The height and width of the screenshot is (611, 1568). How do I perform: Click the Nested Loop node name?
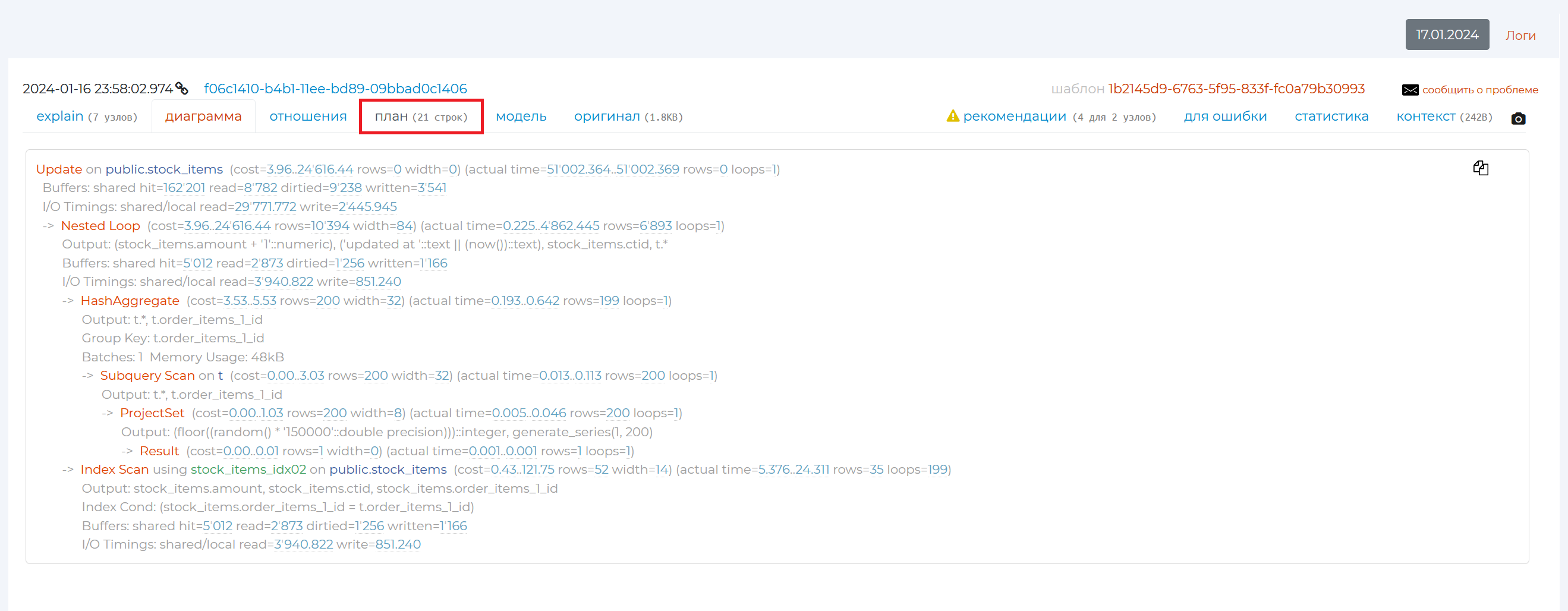100,226
